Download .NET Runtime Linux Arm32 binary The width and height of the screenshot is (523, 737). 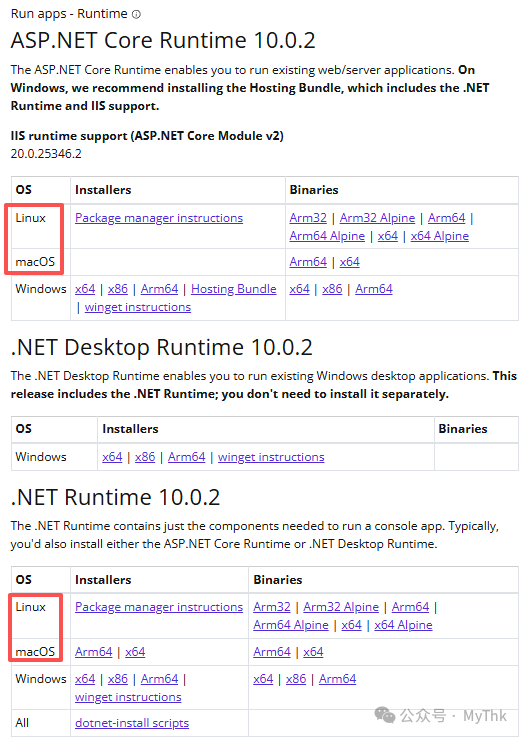tap(272, 607)
